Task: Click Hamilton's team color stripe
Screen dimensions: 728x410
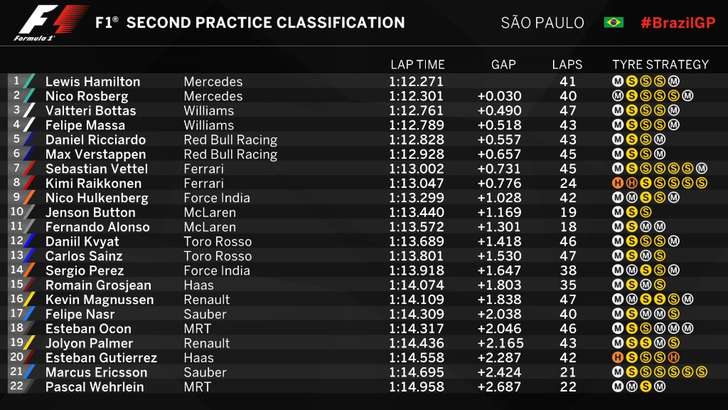Action: (x=29, y=81)
